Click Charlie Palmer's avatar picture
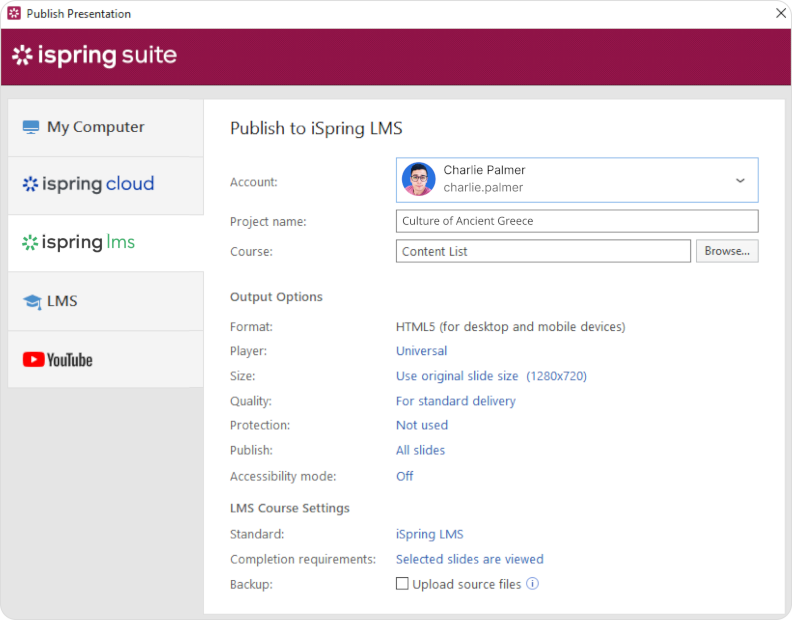792x620 pixels. pyautogui.click(x=418, y=179)
